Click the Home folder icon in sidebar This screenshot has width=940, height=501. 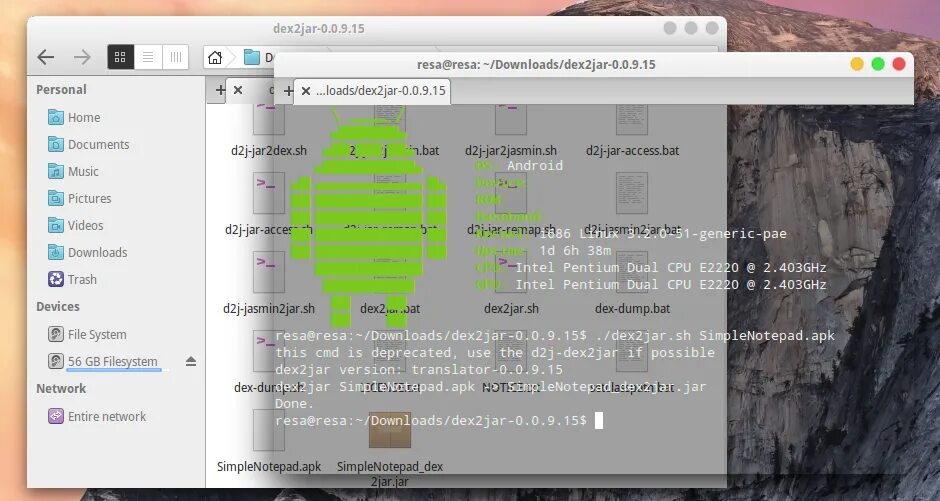(56, 117)
